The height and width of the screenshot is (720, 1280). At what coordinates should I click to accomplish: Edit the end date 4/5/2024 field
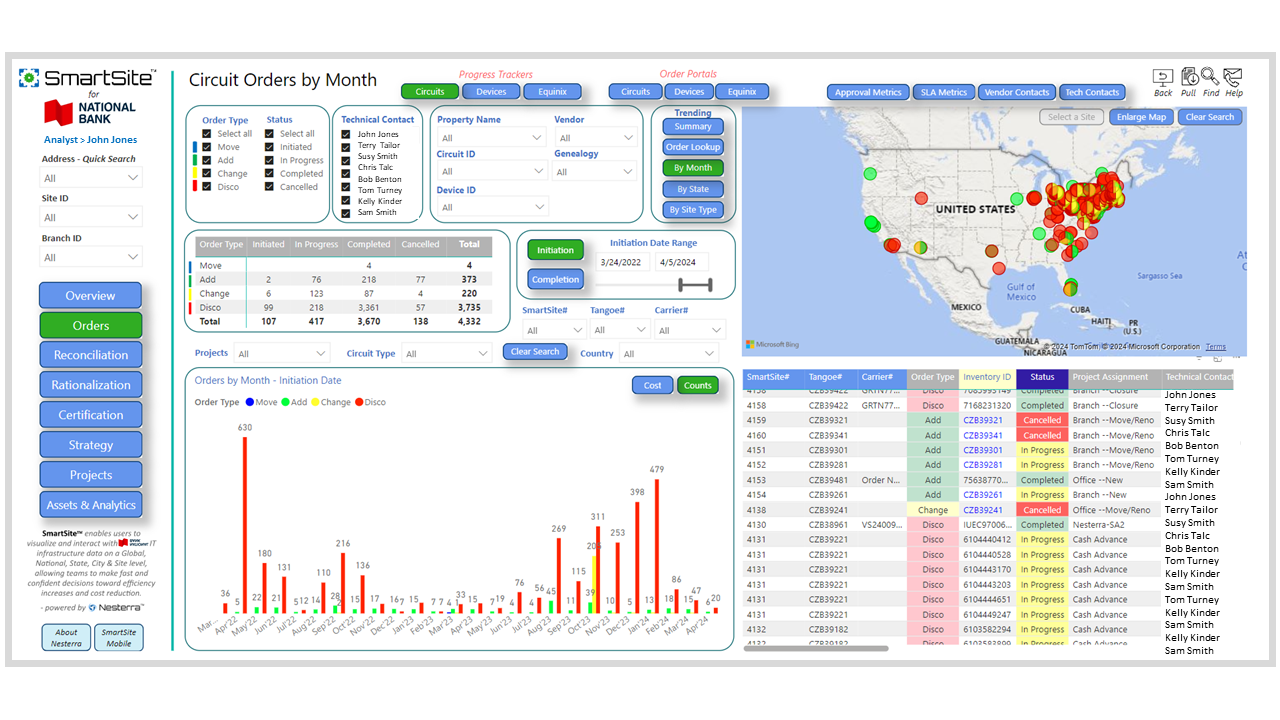click(682, 262)
